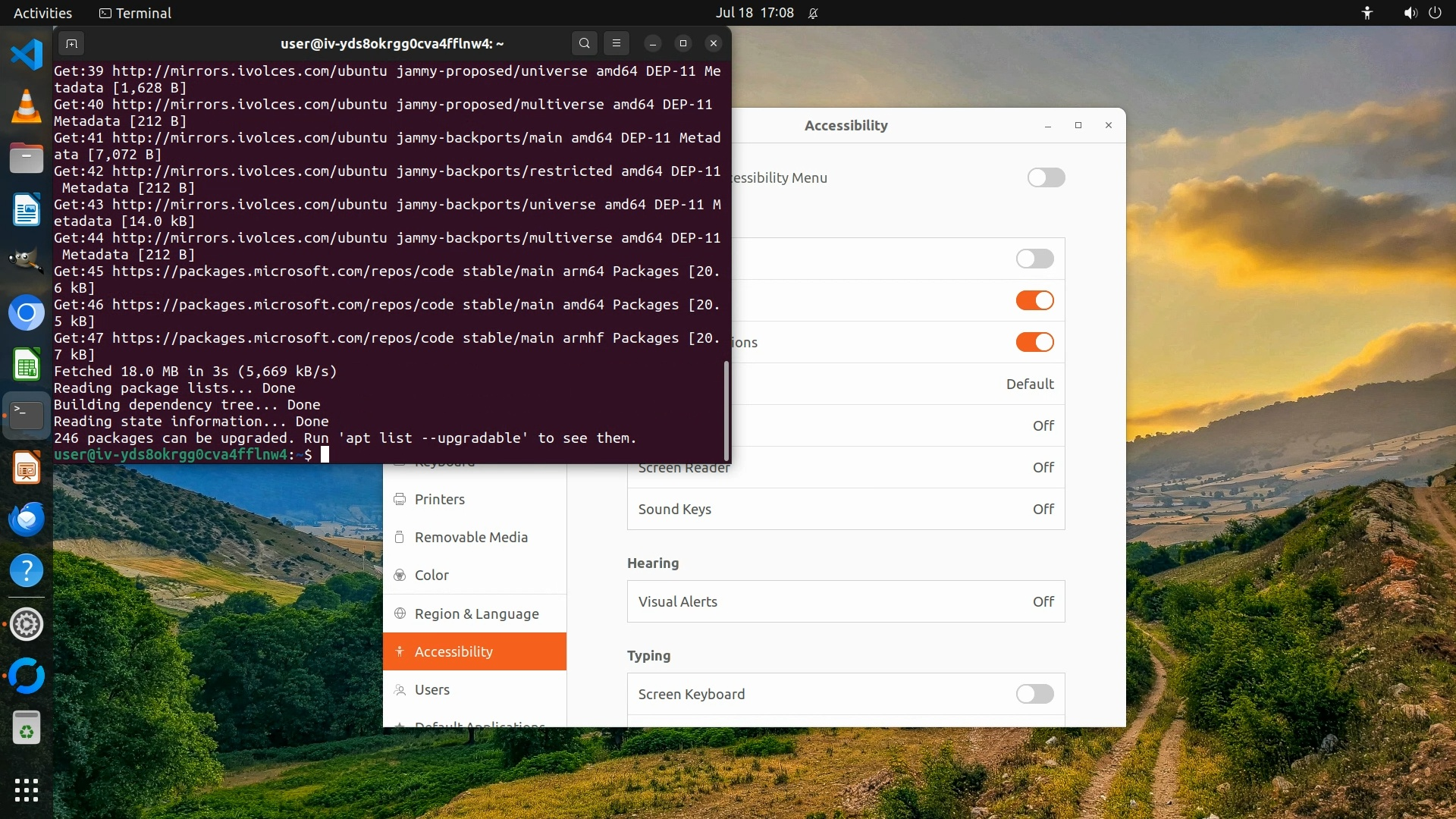Click the terminal vertical scrollbar
This screenshot has height=819, width=1456.
pyautogui.click(x=726, y=409)
